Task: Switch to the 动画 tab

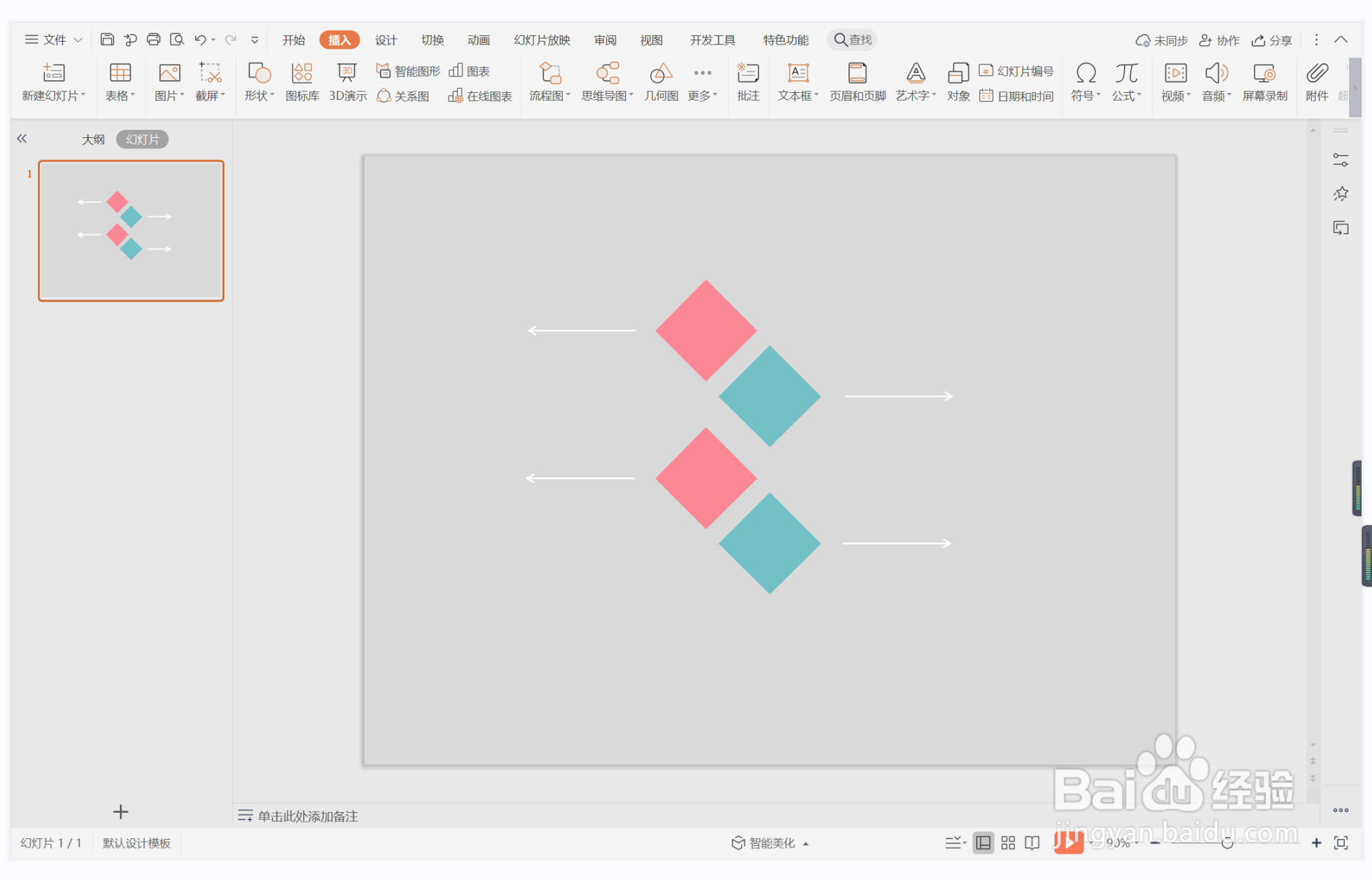Action: (x=478, y=40)
